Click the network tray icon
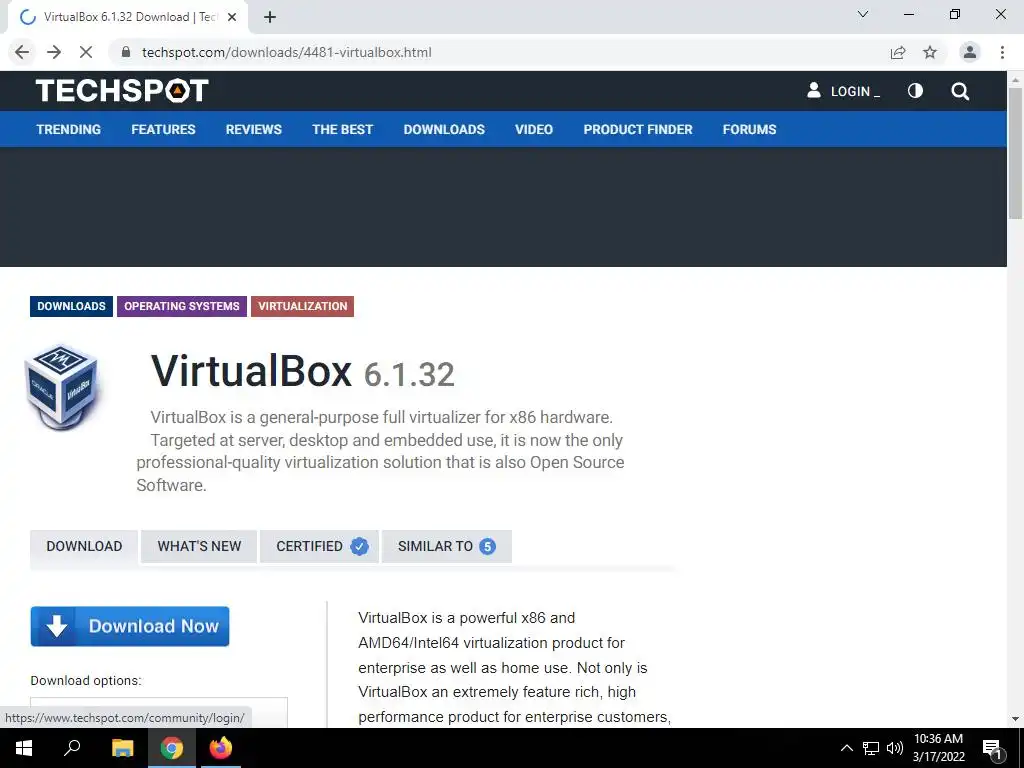 871,748
